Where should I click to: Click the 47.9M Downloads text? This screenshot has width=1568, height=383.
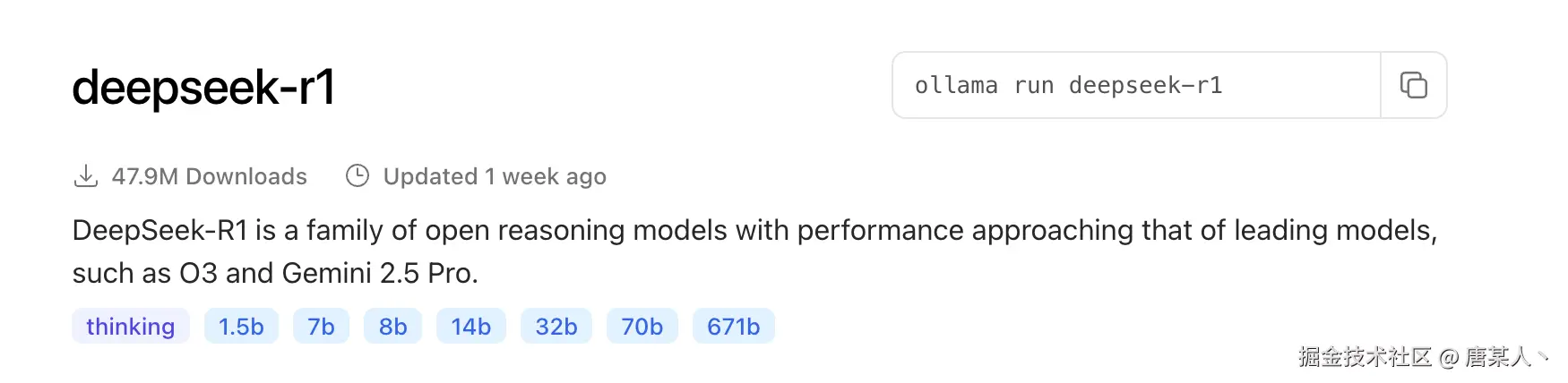(209, 176)
